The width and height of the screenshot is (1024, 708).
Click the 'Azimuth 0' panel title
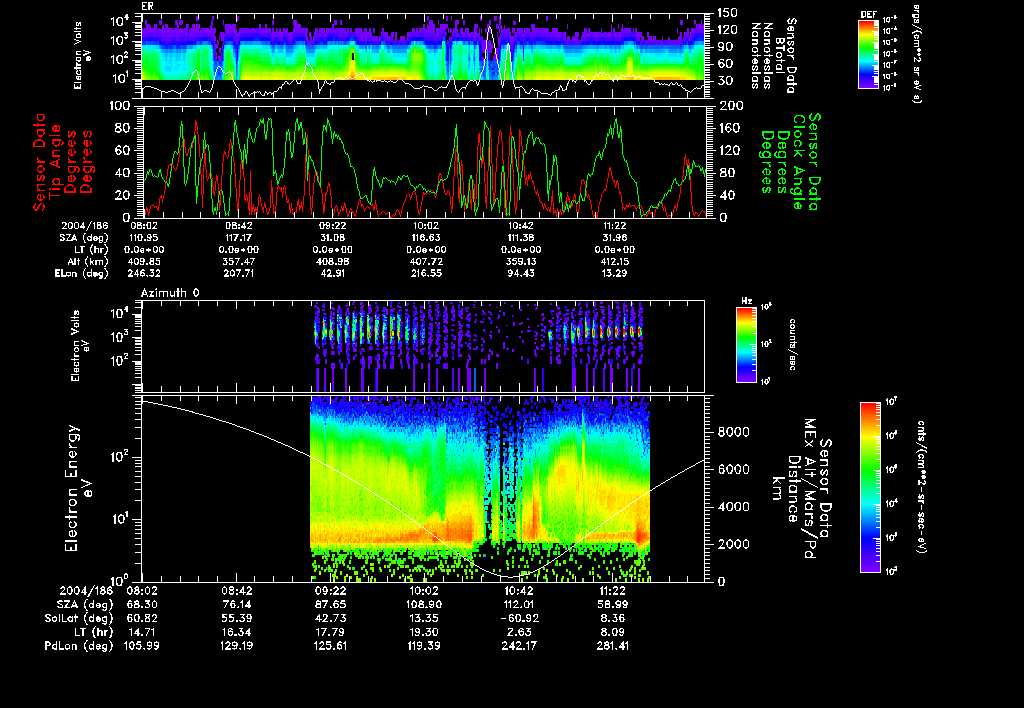pos(170,293)
